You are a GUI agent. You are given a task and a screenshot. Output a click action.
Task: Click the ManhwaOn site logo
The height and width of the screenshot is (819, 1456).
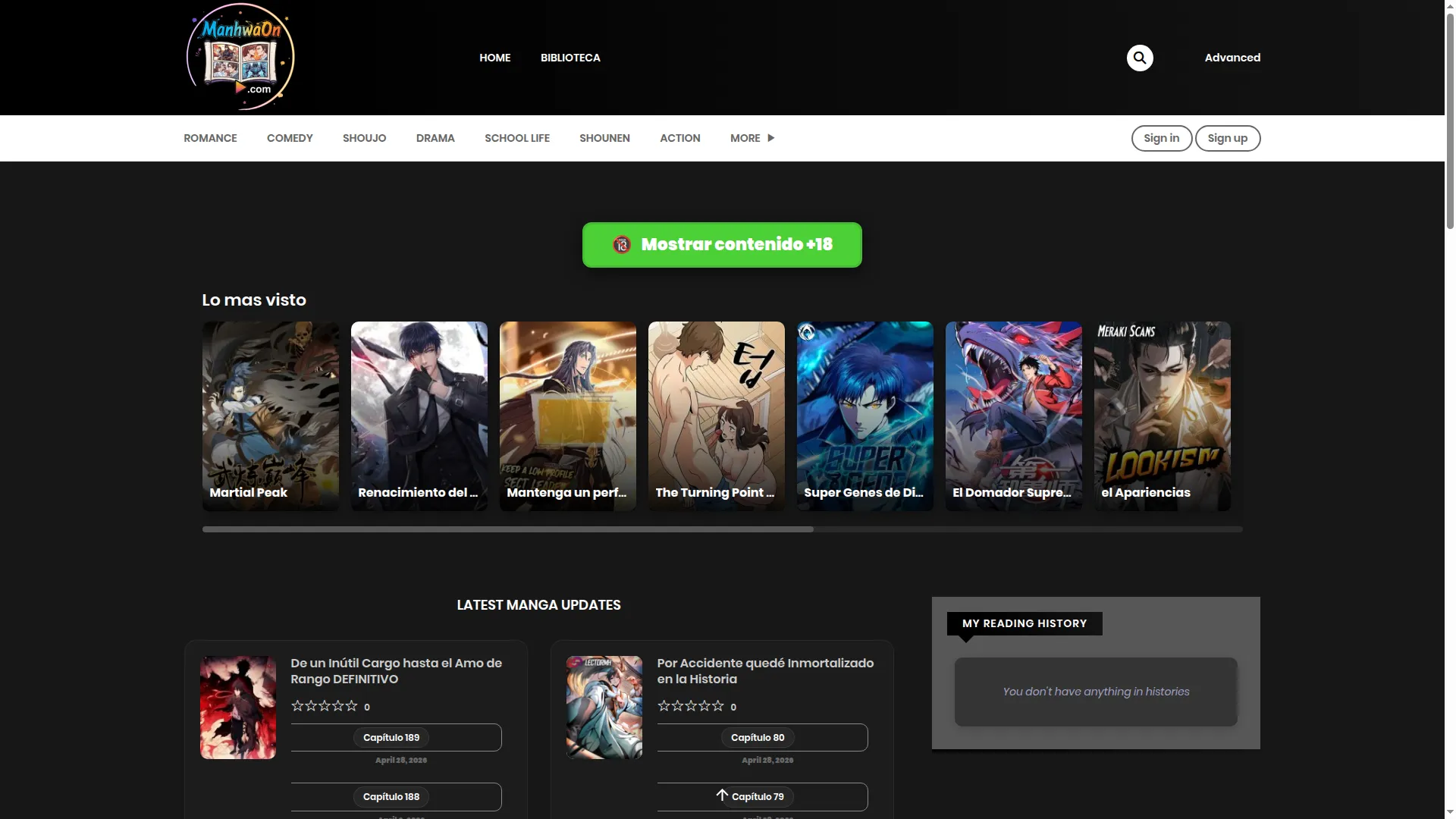(x=240, y=57)
